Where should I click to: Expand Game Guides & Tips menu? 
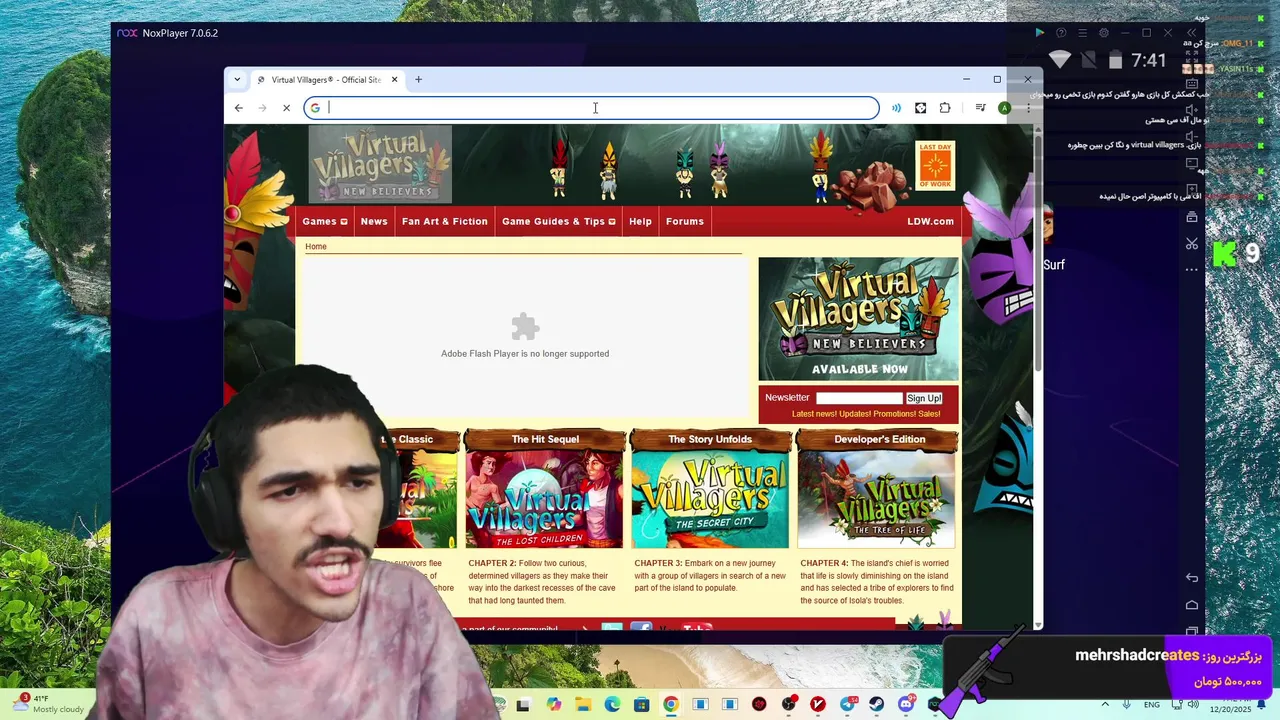point(559,222)
